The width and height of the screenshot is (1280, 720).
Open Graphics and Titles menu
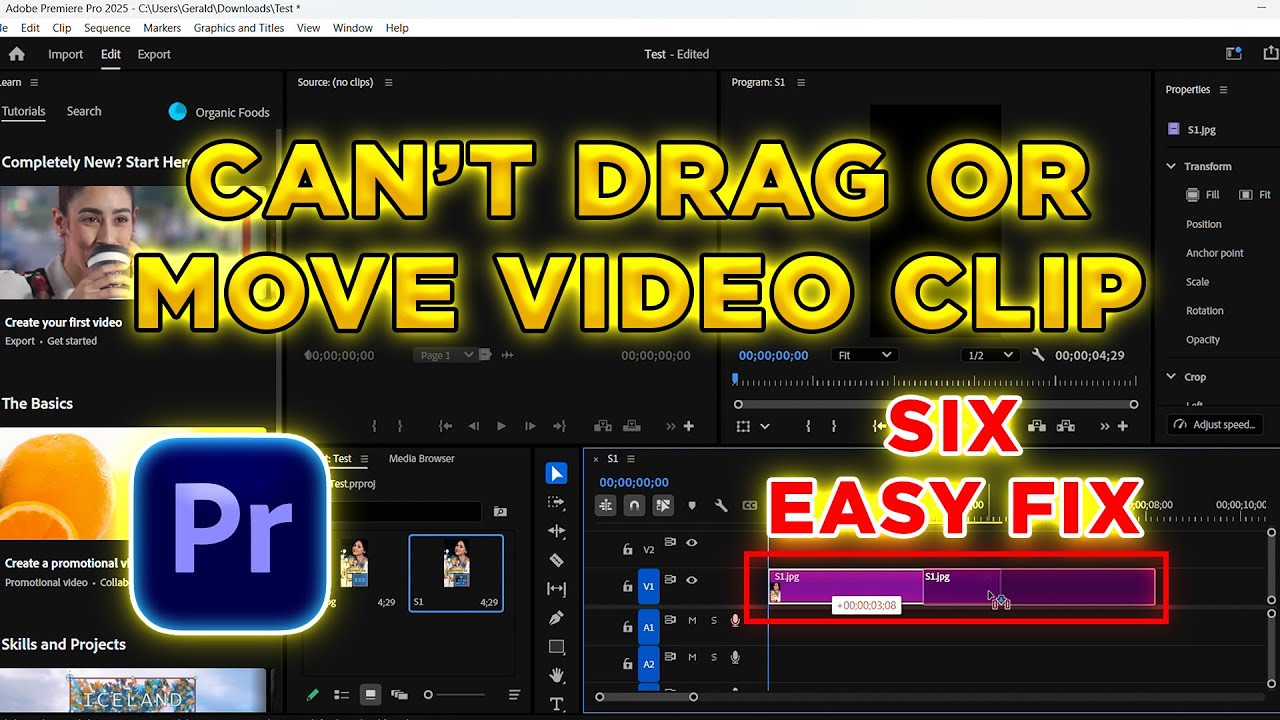pyautogui.click(x=239, y=28)
